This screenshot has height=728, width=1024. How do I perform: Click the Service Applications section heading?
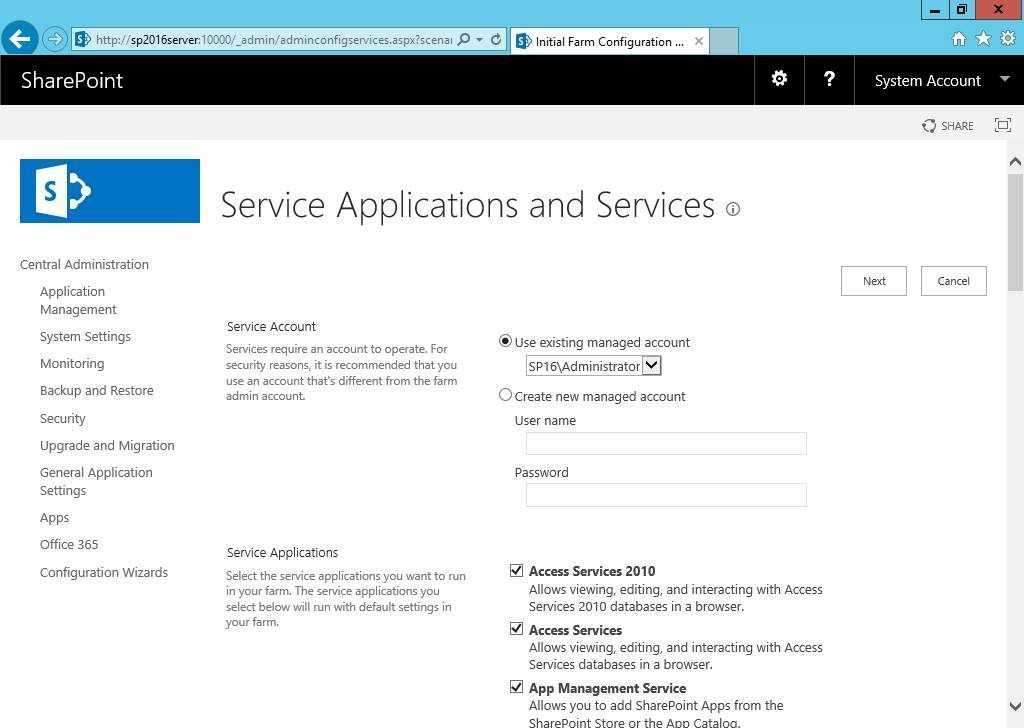point(282,552)
